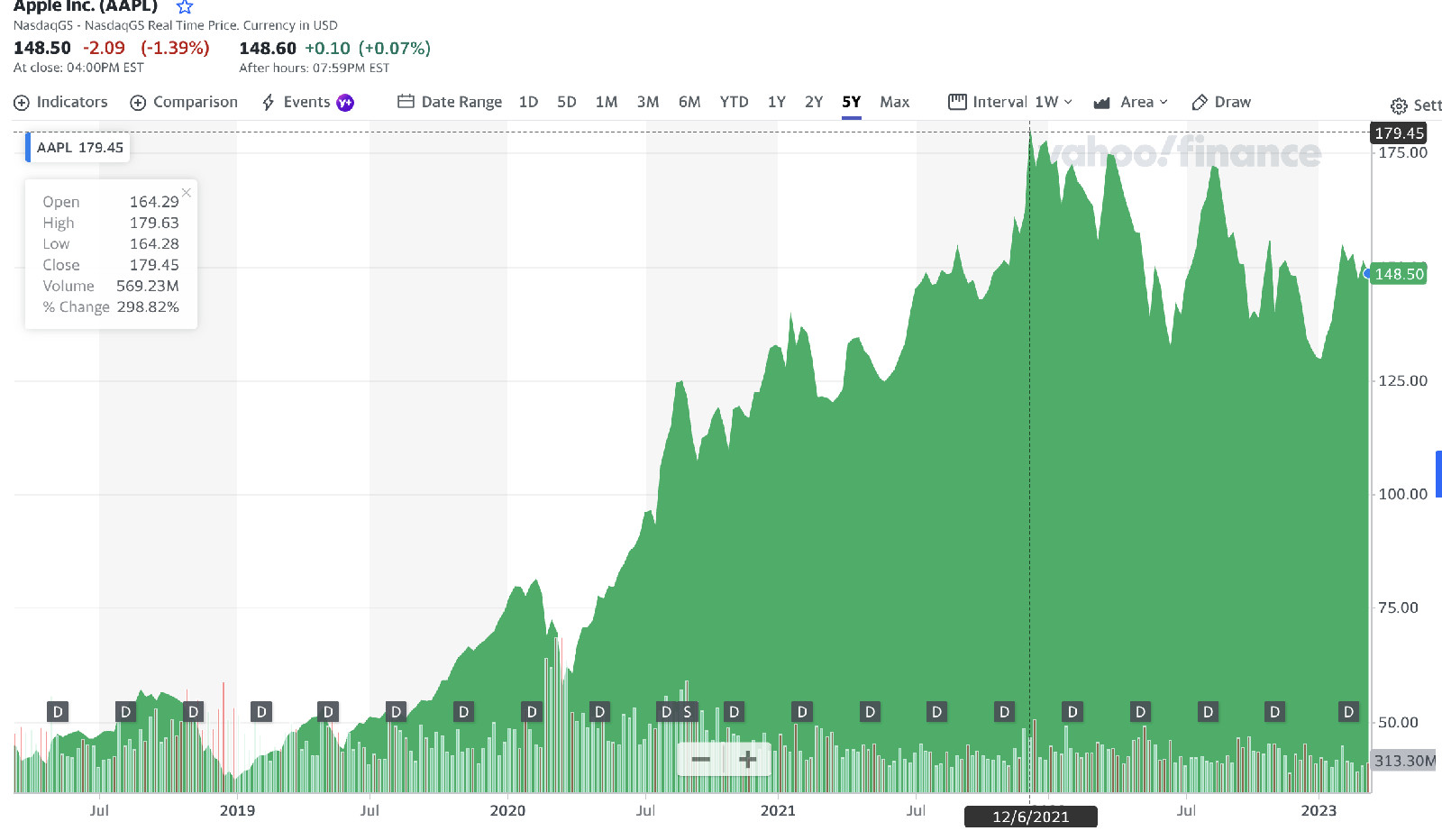Image resolution: width=1442 pixels, height=840 pixels.
Task: Add AAPL to watchlist with star icon
Action: [x=185, y=7]
